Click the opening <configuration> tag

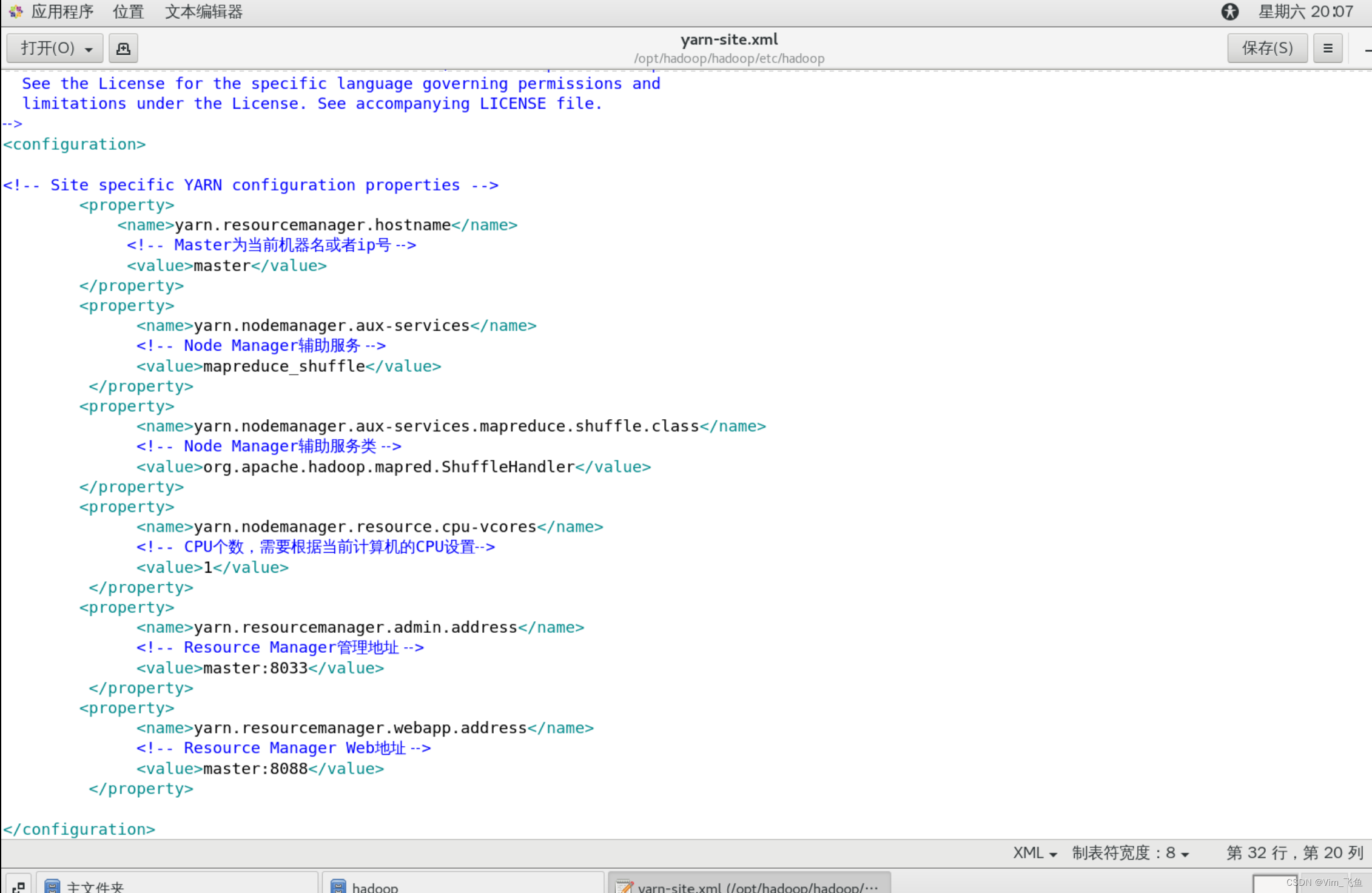75,144
